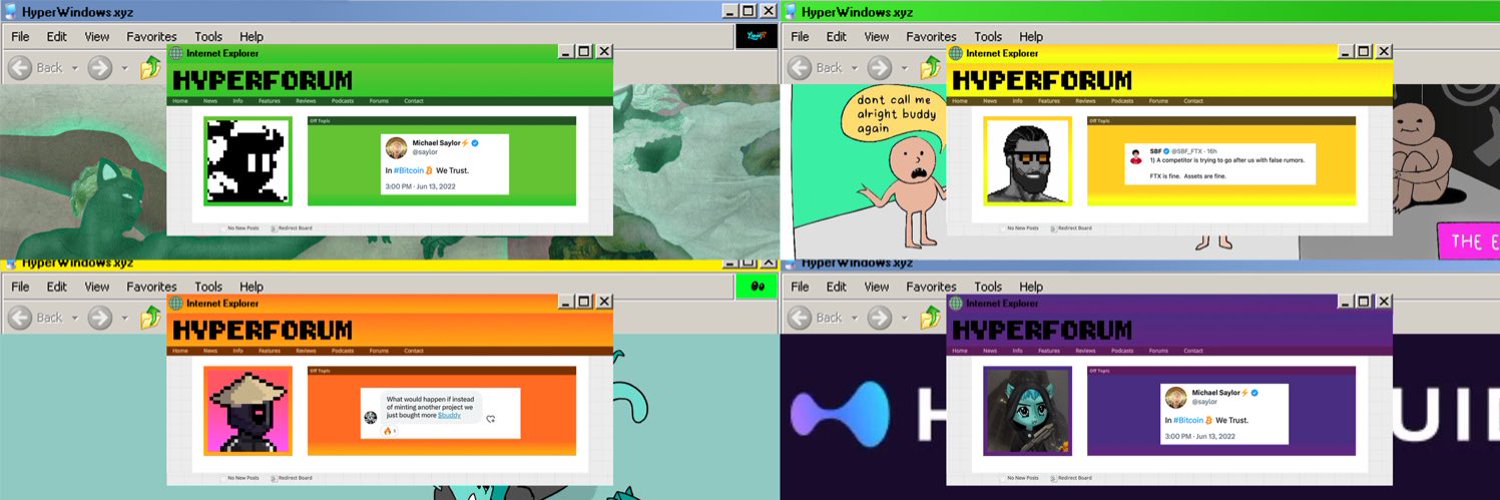Open Back history dropdown behind purple forum
Viewport: 1500px width, 500px height.
(854, 318)
